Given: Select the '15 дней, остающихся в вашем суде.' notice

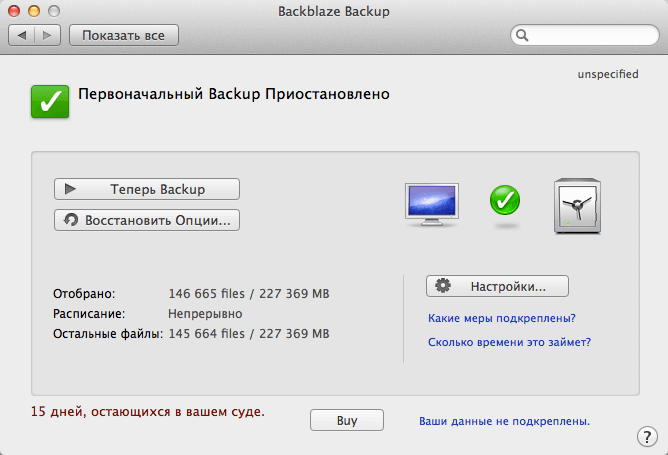Looking at the screenshot, I should tap(148, 412).
